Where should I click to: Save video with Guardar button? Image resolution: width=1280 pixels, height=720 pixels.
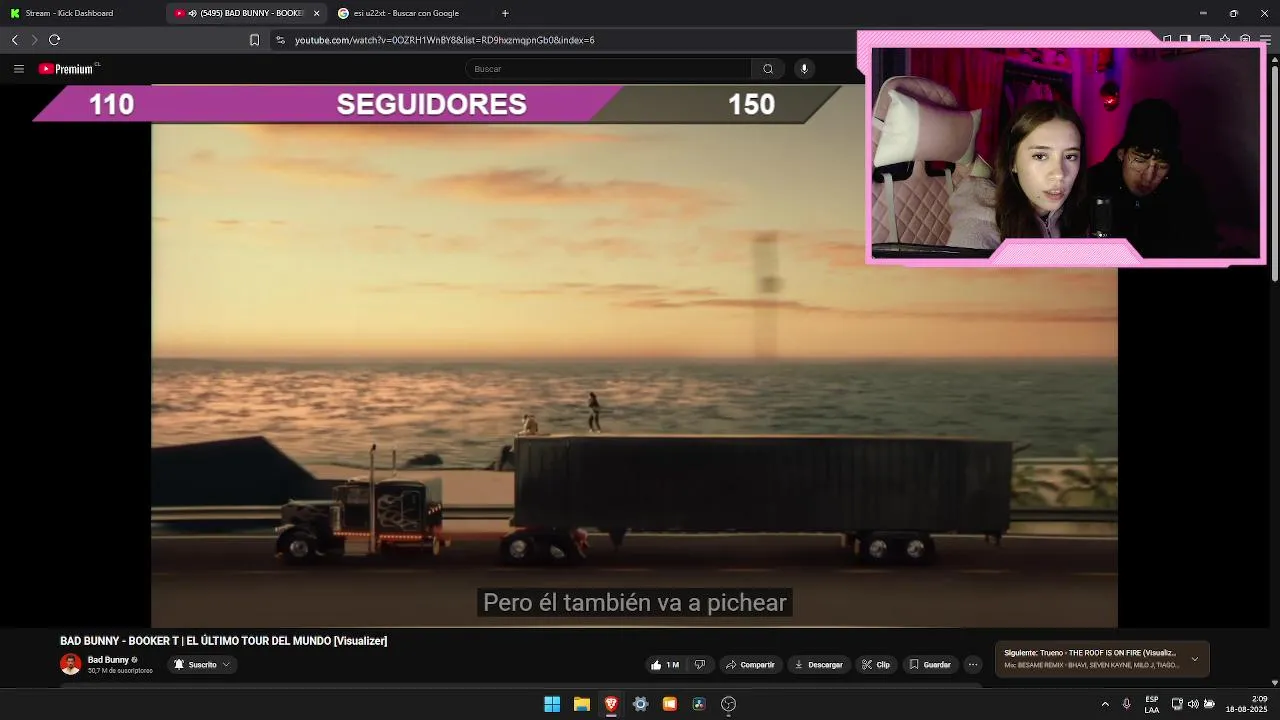(930, 665)
